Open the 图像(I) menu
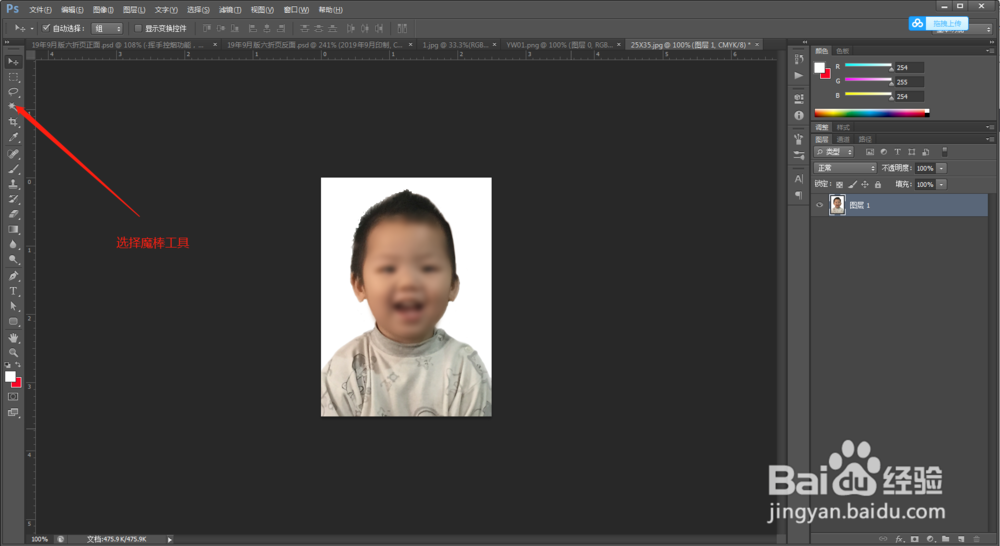The height and width of the screenshot is (546, 1000). point(103,10)
